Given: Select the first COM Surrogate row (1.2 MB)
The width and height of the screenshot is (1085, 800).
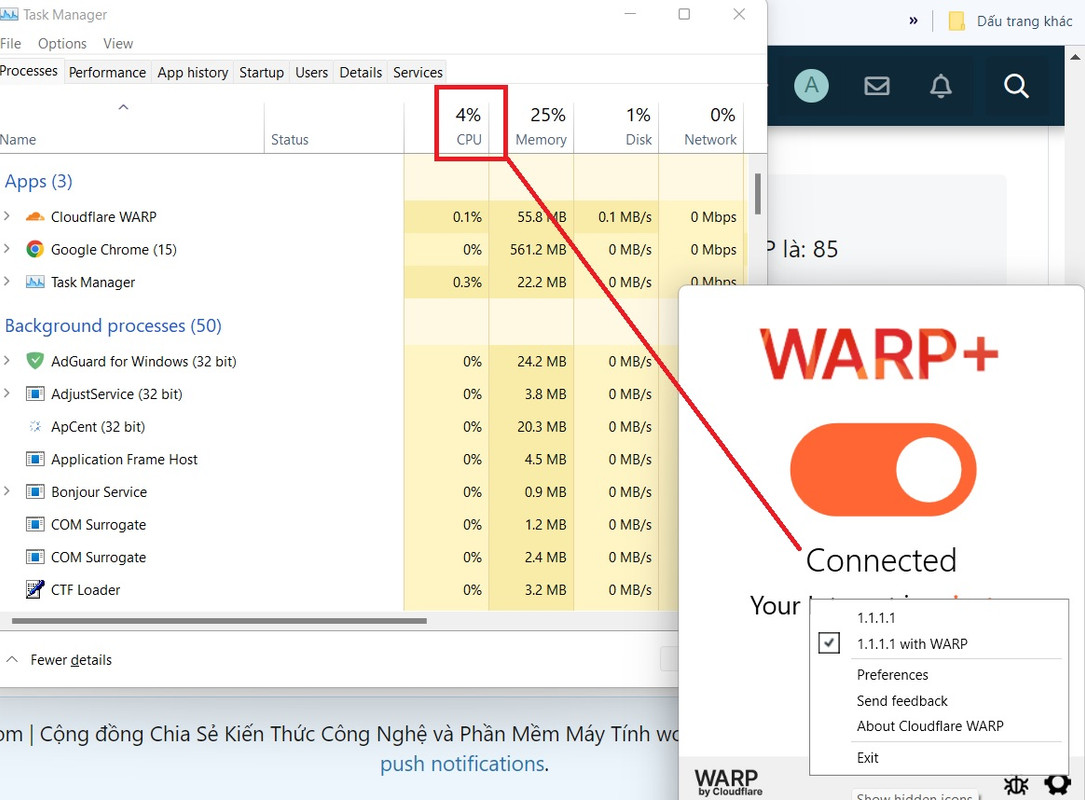Looking at the screenshot, I should point(339,525).
